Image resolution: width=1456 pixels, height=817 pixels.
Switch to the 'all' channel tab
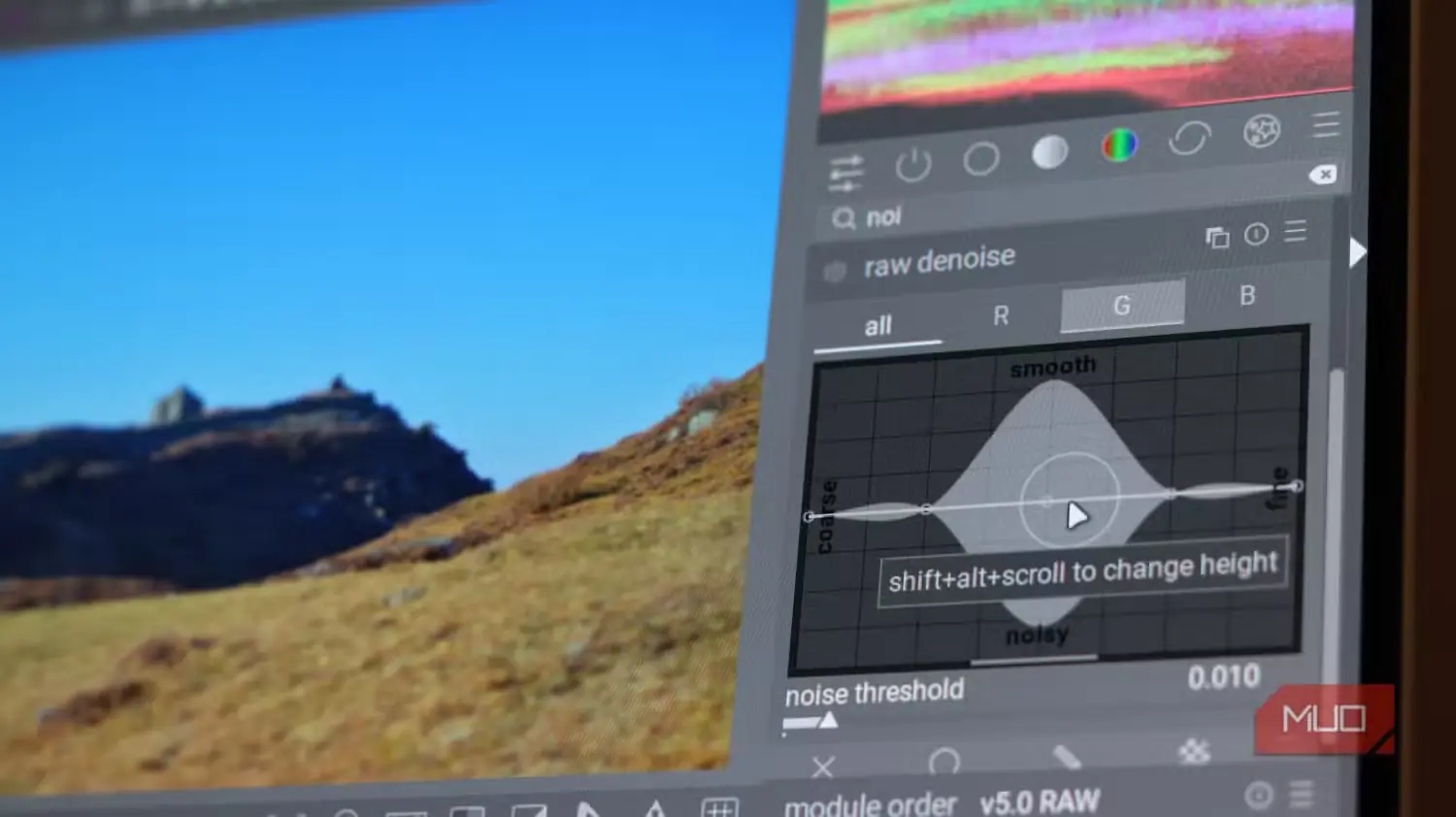pos(877,326)
